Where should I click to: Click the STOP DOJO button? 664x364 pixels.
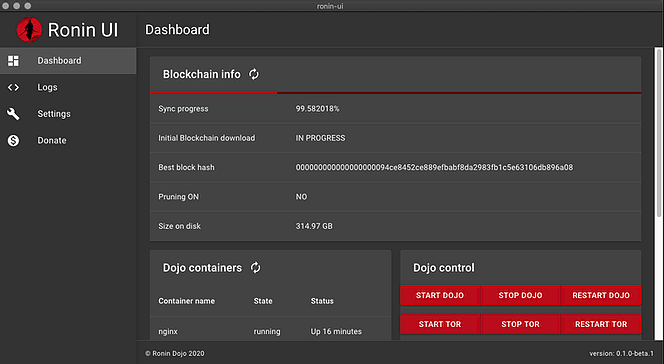click(x=520, y=295)
